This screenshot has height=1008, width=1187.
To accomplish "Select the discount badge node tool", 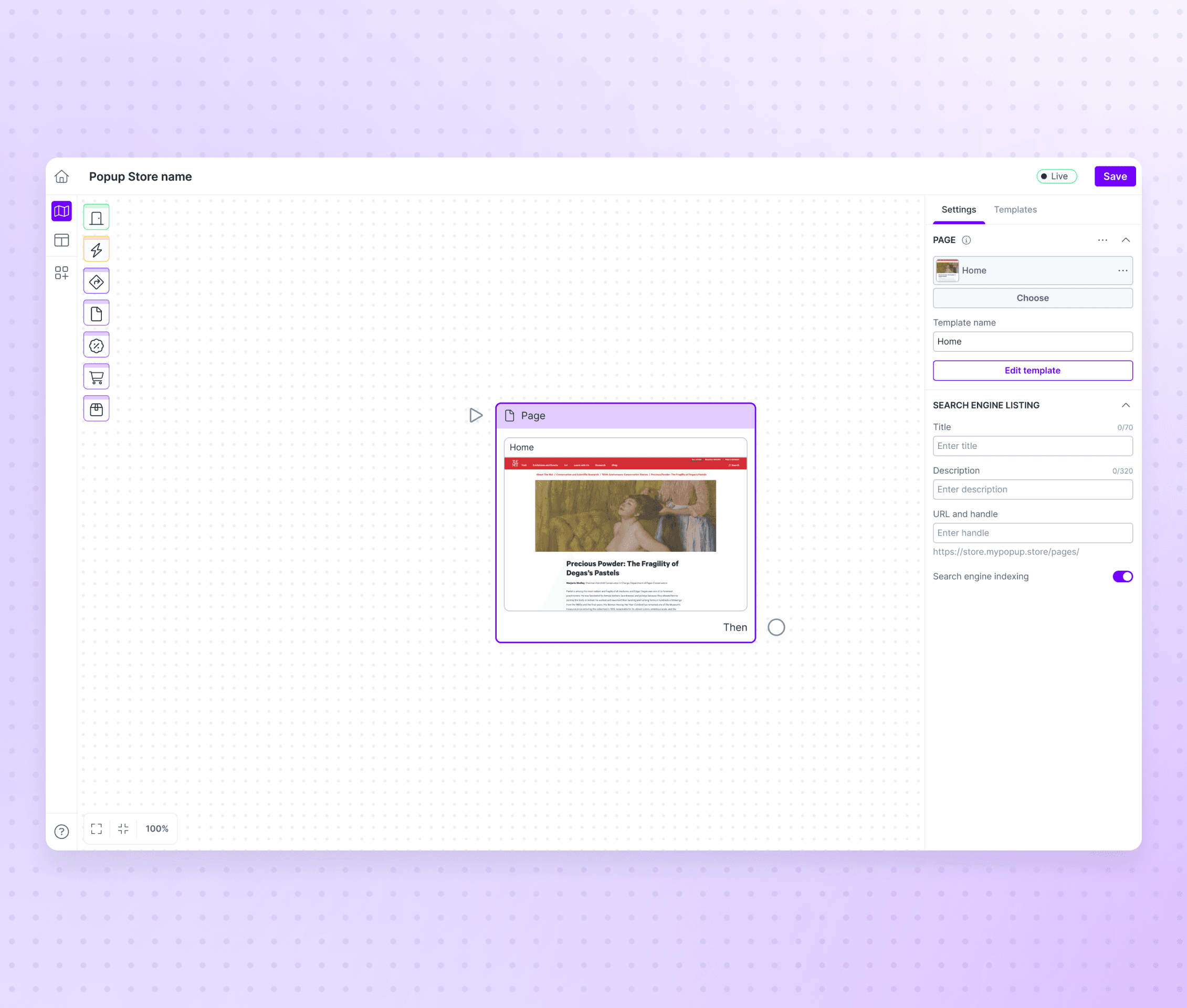I will (x=97, y=346).
